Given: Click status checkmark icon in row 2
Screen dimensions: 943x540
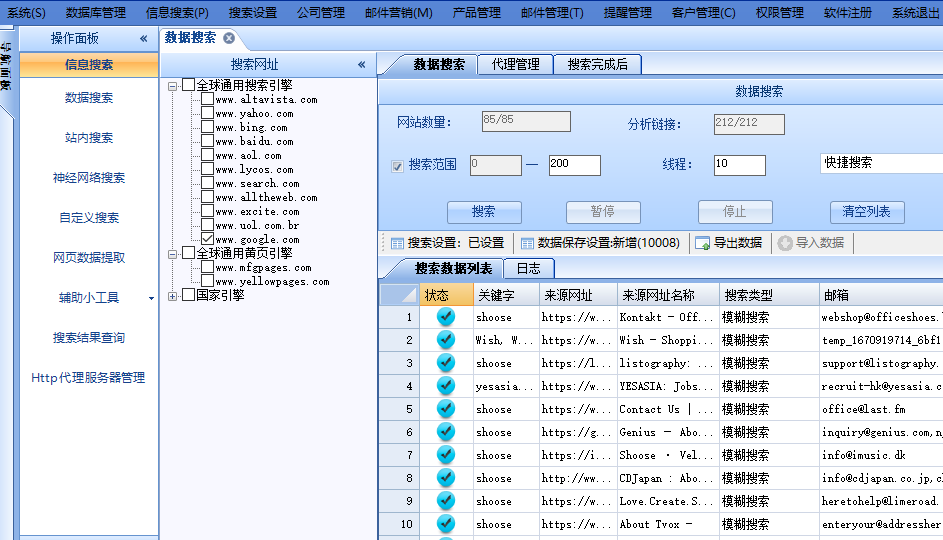Looking at the screenshot, I should point(446,340).
